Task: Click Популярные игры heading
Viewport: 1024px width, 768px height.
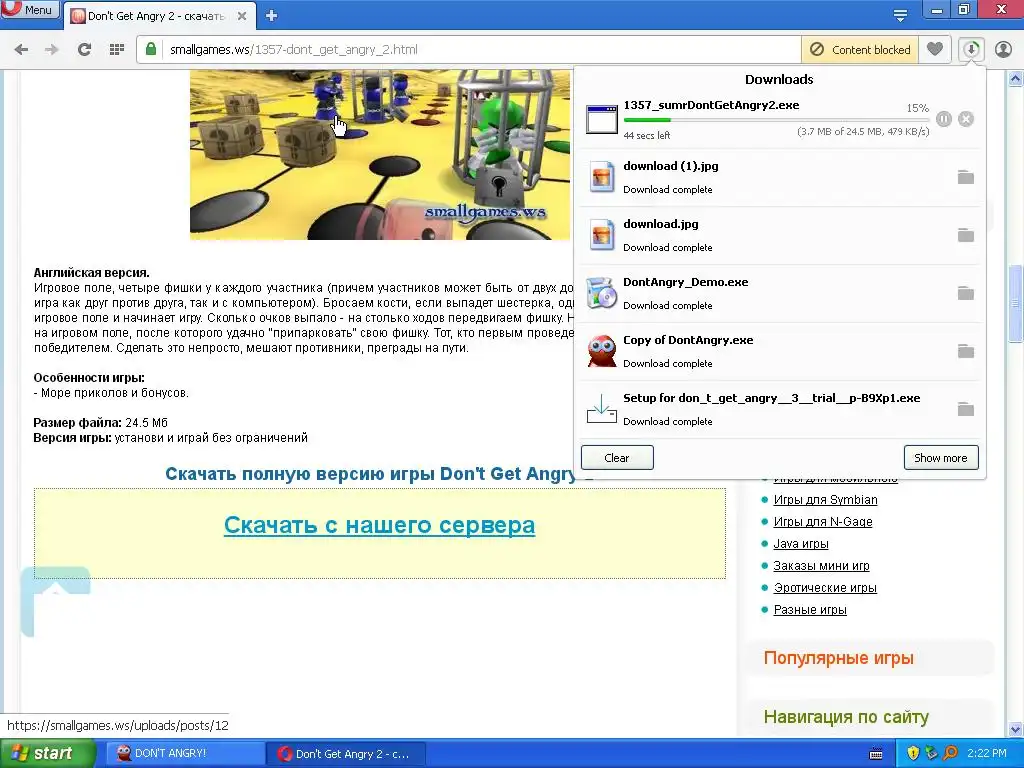Action: pyautogui.click(x=839, y=658)
